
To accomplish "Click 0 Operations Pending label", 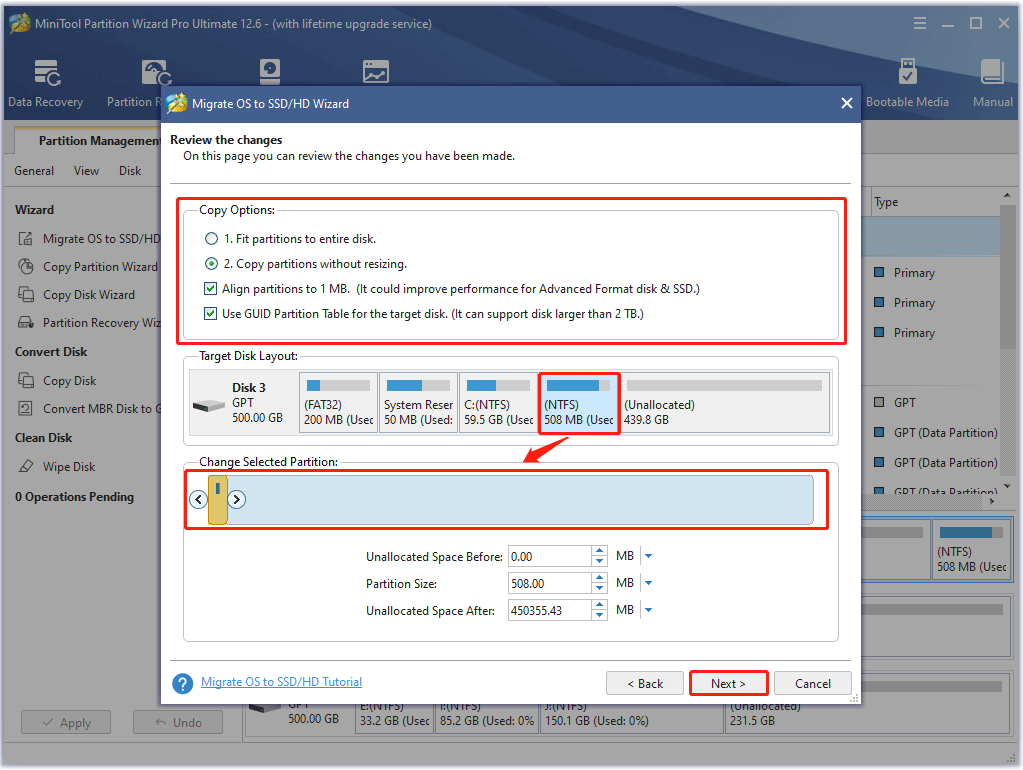I will (x=74, y=497).
